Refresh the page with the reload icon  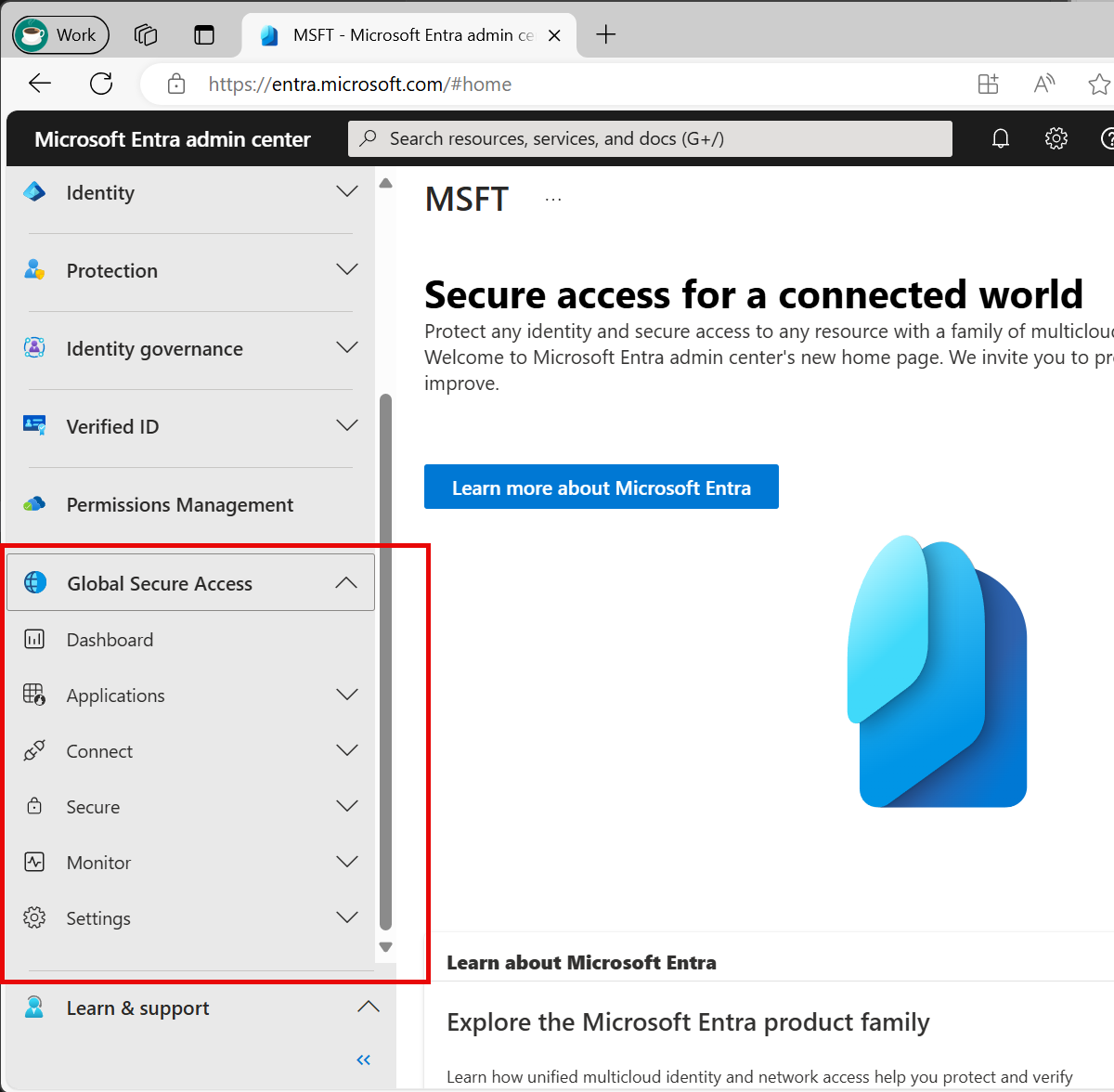tap(101, 84)
